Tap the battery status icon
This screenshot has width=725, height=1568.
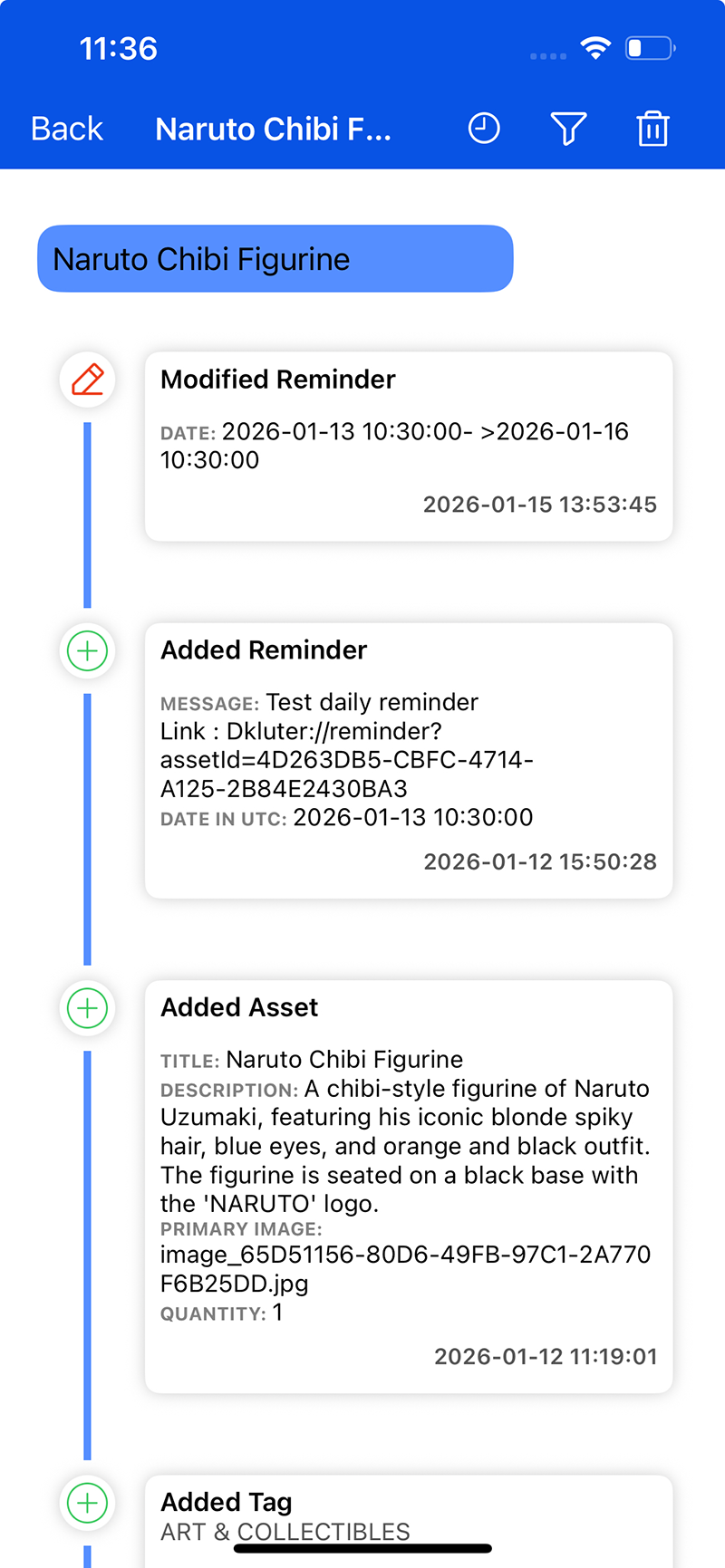(x=650, y=48)
